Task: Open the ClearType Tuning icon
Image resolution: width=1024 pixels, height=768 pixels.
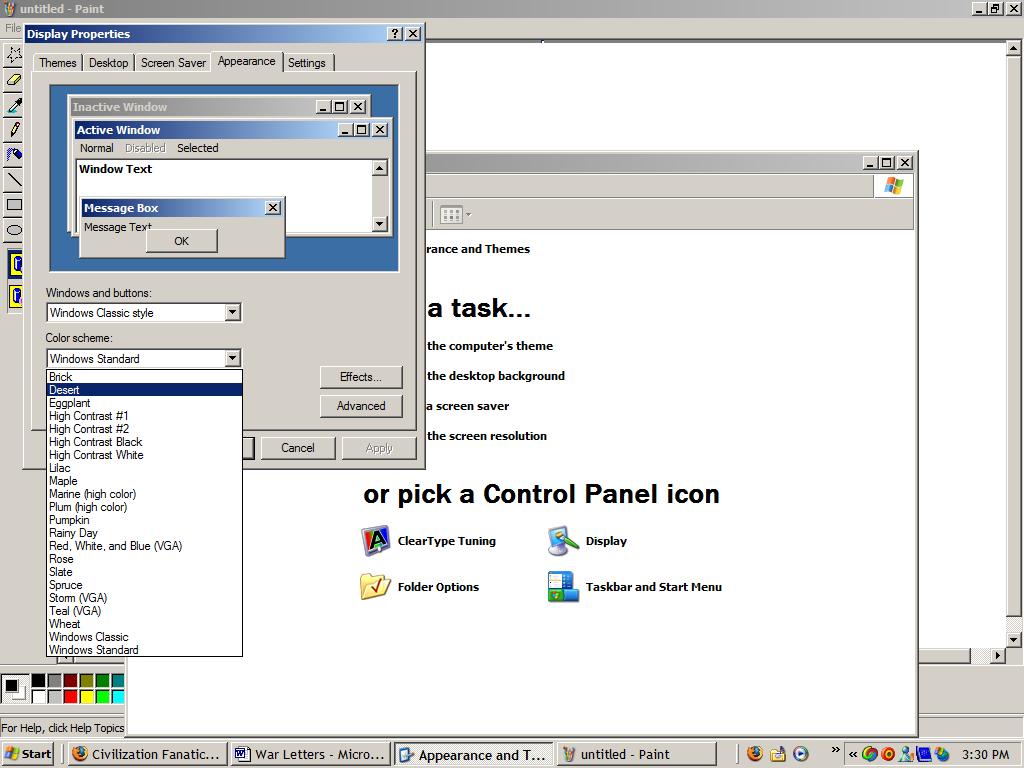Action: pos(376,541)
